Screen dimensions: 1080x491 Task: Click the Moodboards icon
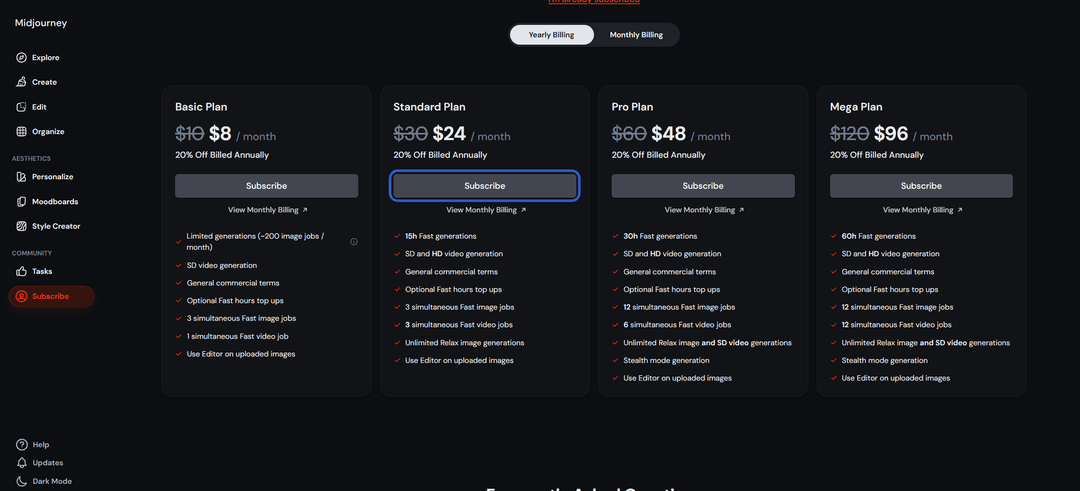[21, 202]
